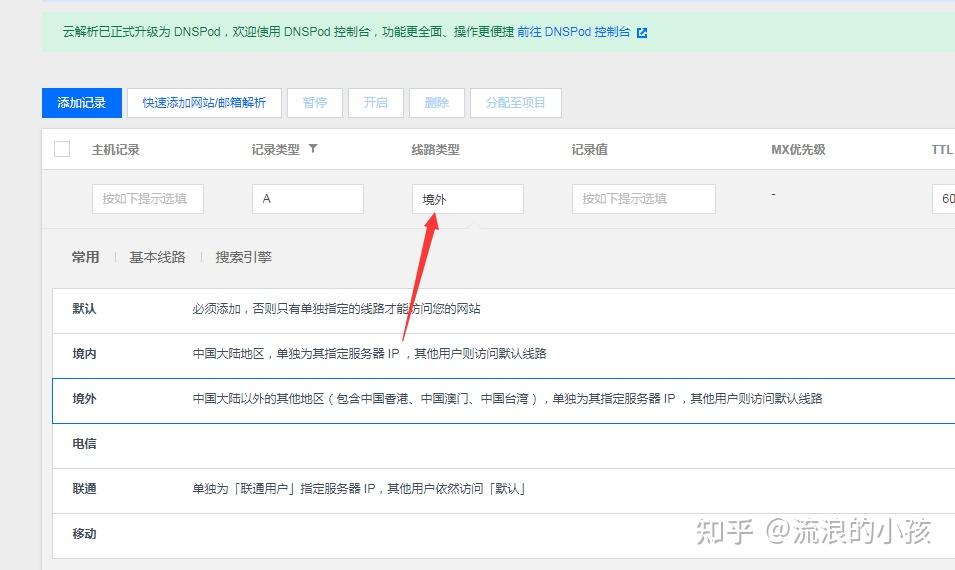The image size is (955, 570).
Task: Click the 删除 button
Action: tap(437, 103)
